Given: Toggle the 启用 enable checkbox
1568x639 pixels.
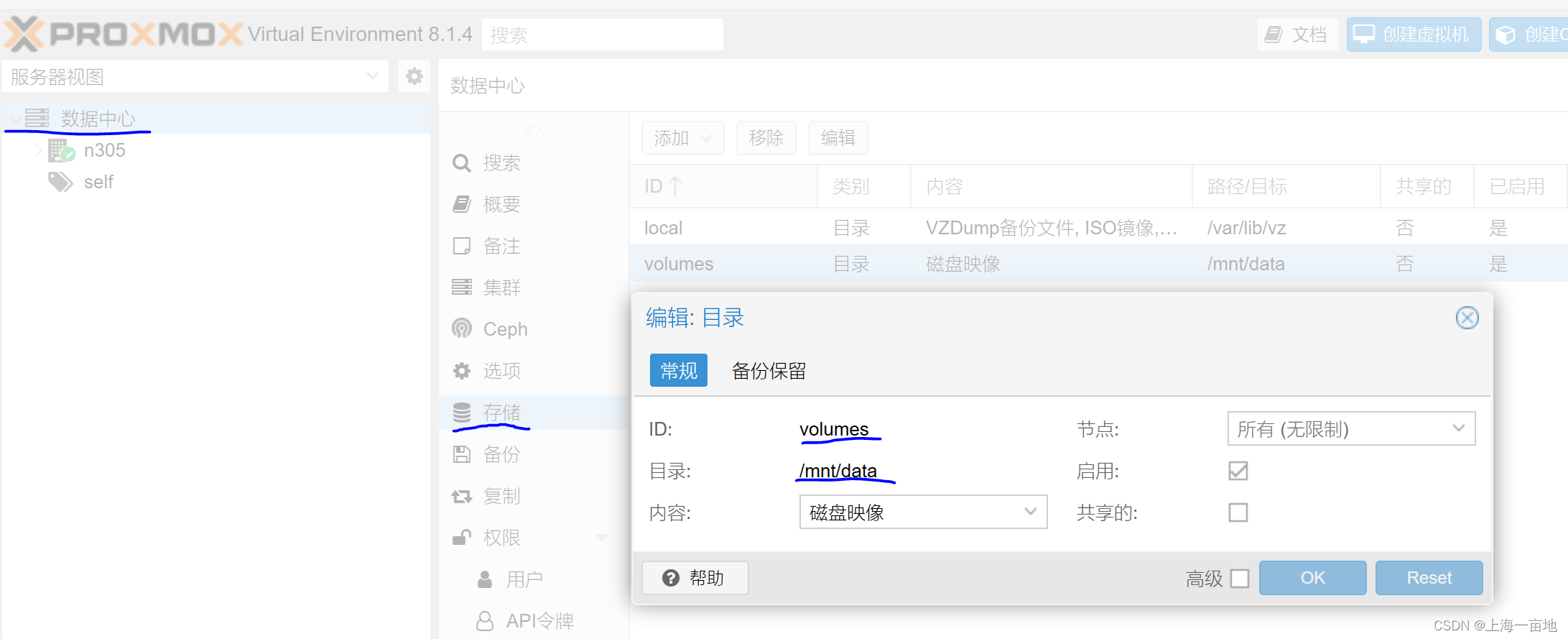Looking at the screenshot, I should click(x=1238, y=471).
